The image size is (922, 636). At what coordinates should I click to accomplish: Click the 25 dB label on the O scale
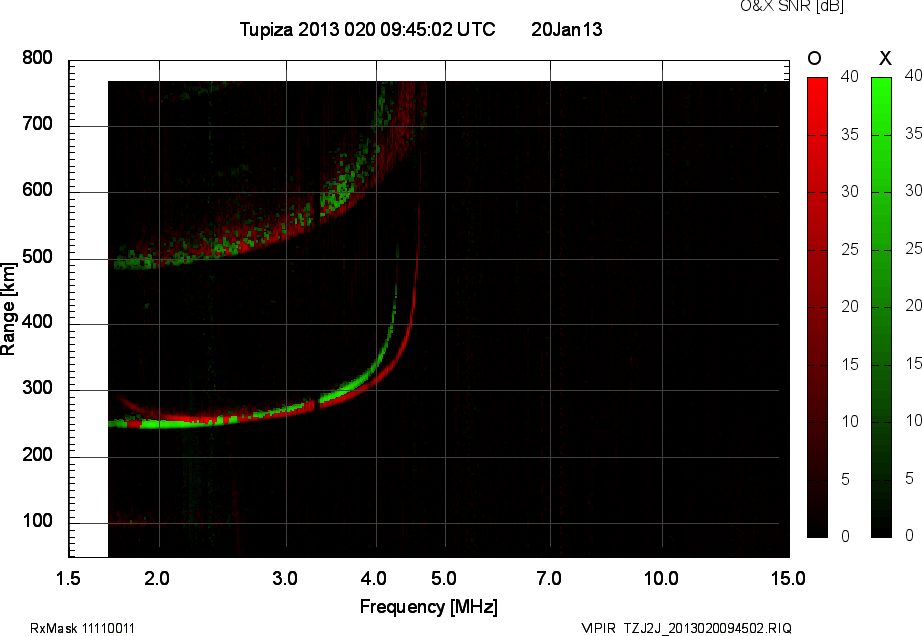pyautogui.click(x=850, y=249)
